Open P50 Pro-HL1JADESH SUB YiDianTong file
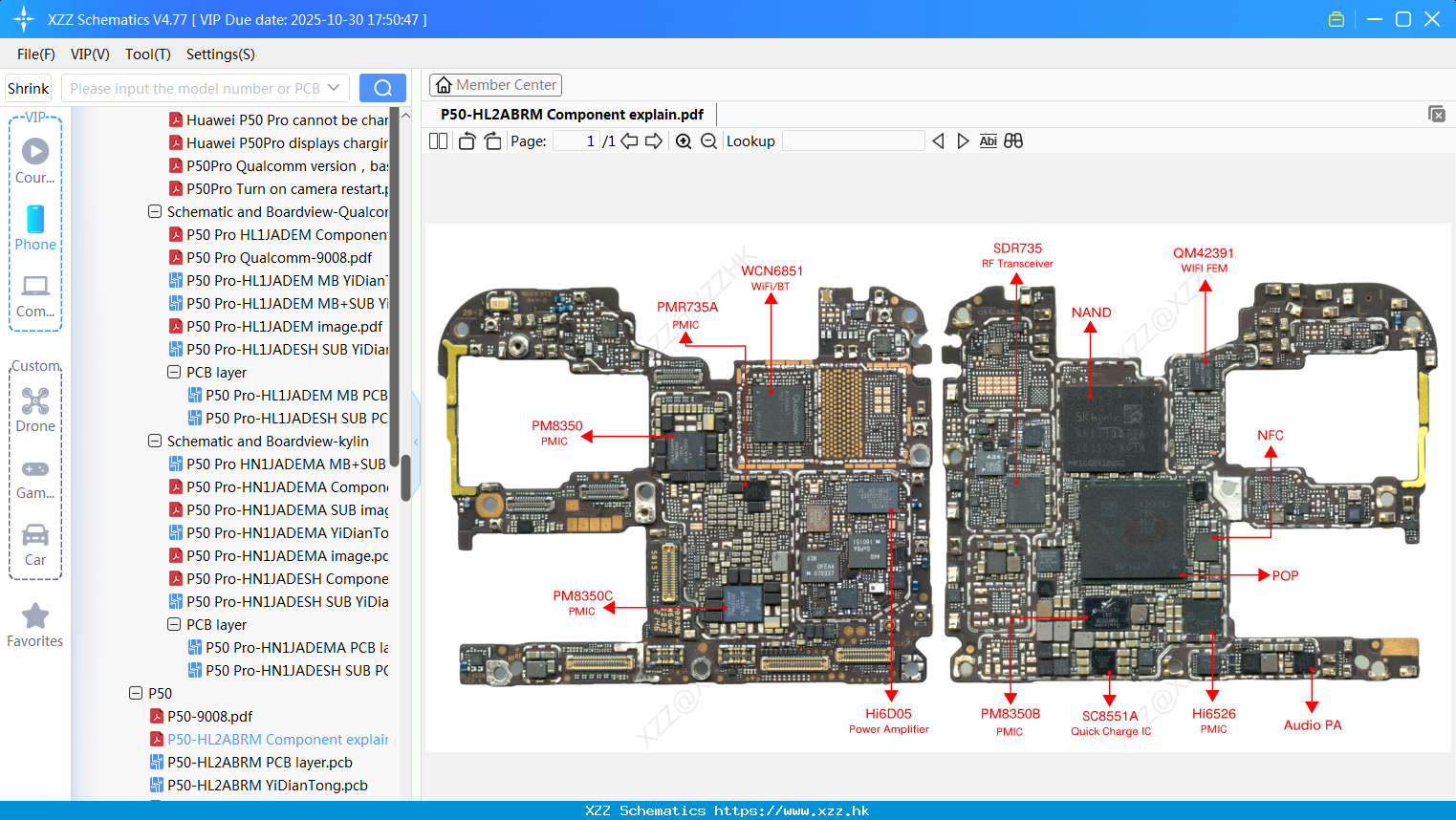 pyautogui.click(x=278, y=350)
